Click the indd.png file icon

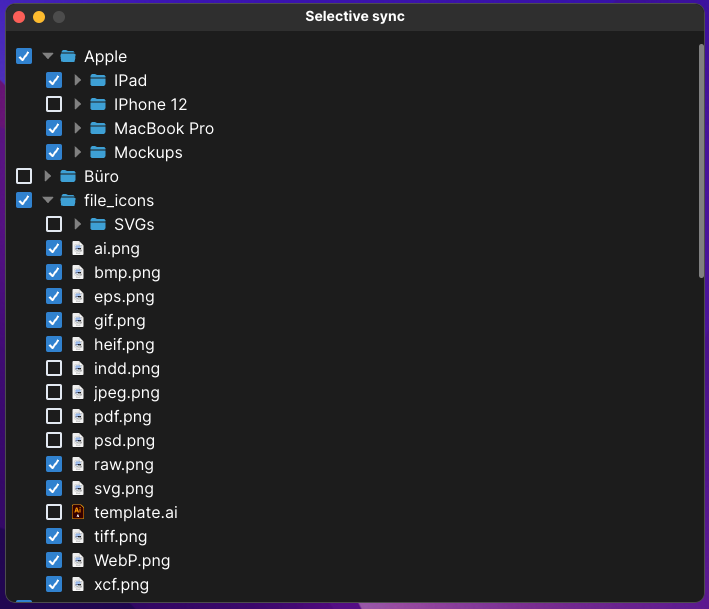(x=78, y=368)
